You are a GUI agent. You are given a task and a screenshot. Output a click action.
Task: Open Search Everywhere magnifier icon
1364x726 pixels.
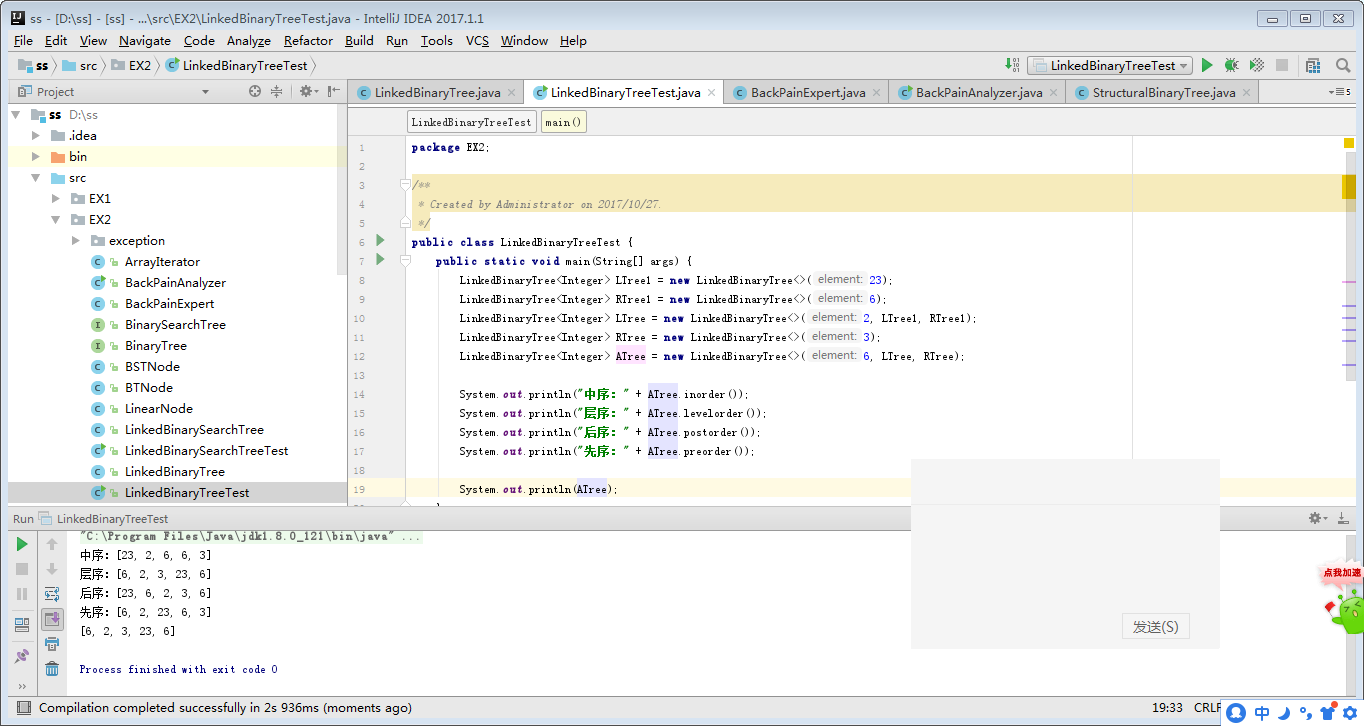point(1343,65)
